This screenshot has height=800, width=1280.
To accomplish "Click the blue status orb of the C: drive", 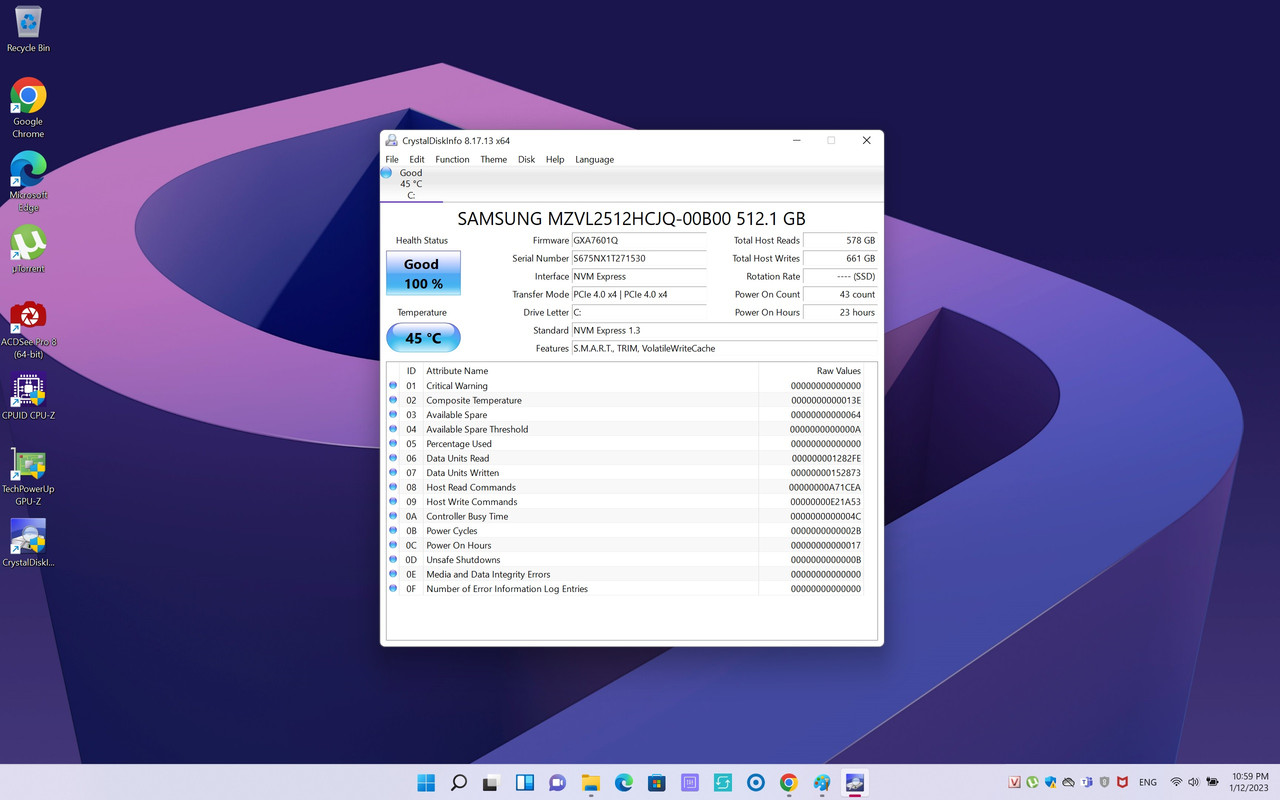I will 386,173.
